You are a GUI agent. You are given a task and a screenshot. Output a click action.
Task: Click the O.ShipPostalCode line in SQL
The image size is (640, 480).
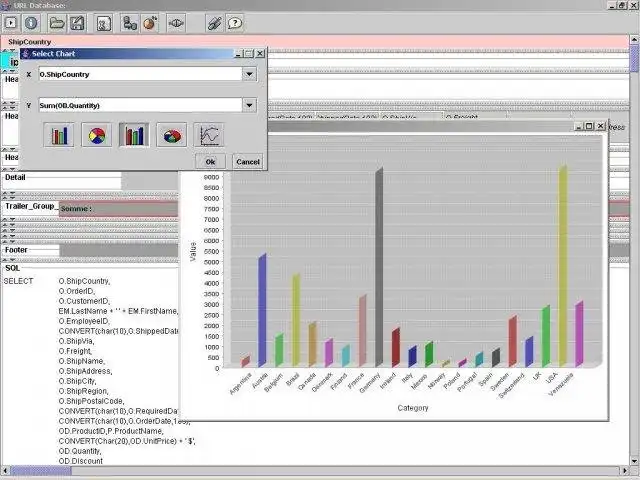[x=91, y=401]
